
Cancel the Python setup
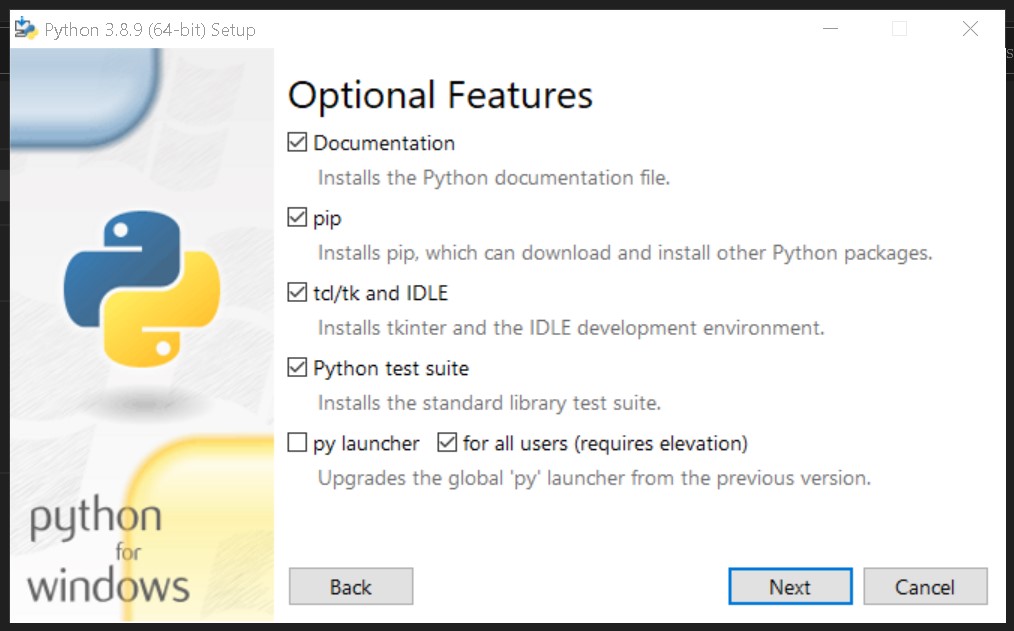(925, 586)
